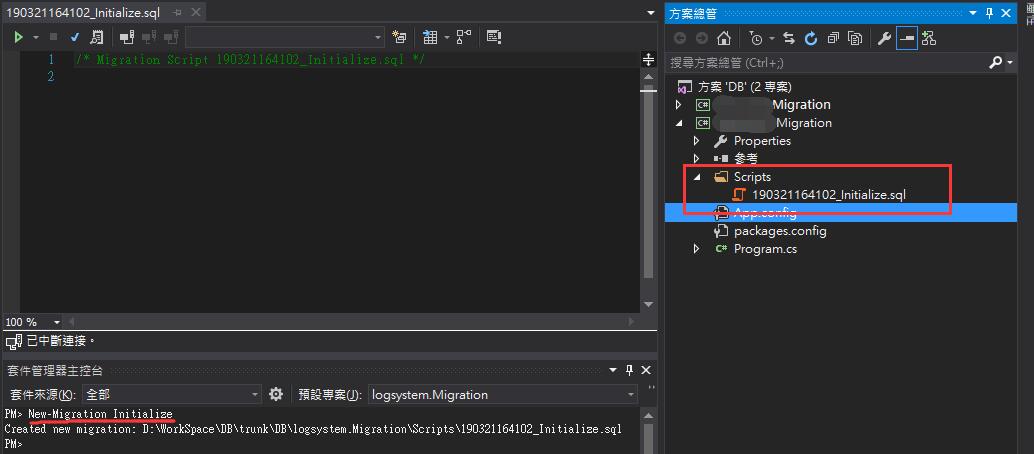Click the editor vertical scrollbar thumb
This screenshot has height=454, width=1034.
[x=649, y=183]
